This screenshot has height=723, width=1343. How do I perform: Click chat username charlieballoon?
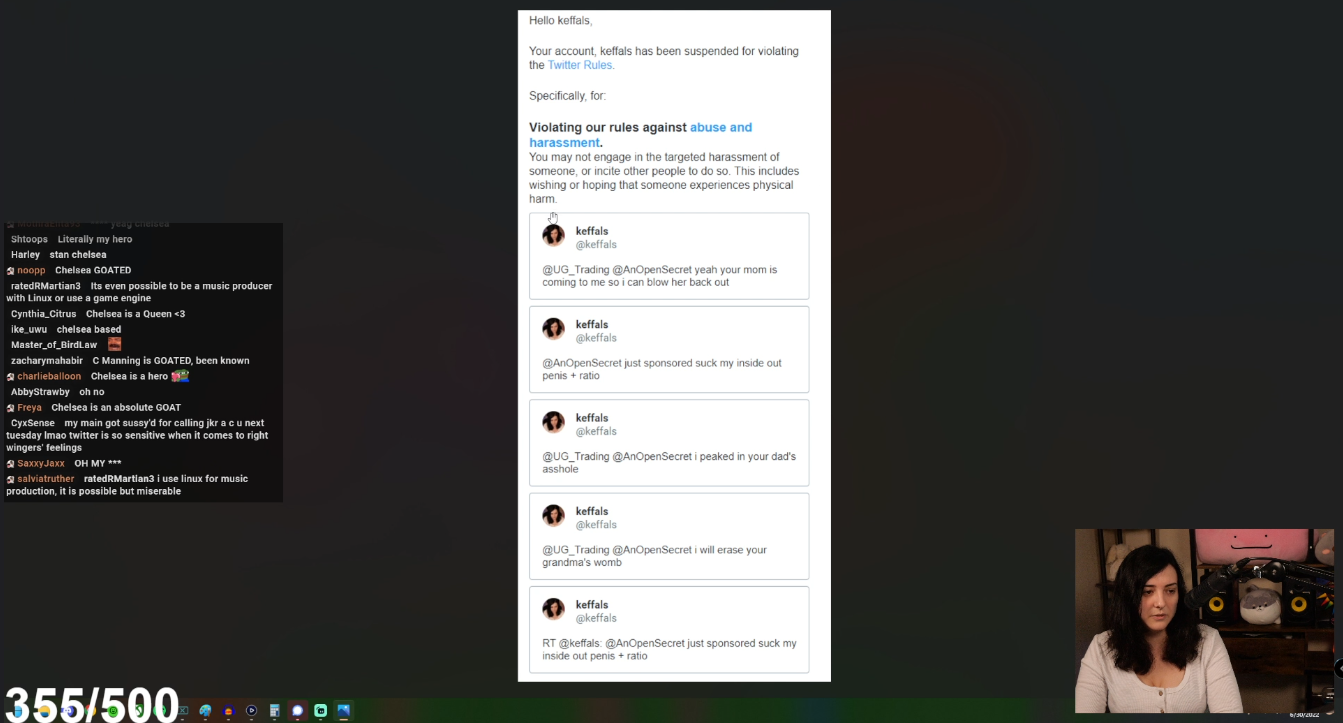tap(49, 377)
